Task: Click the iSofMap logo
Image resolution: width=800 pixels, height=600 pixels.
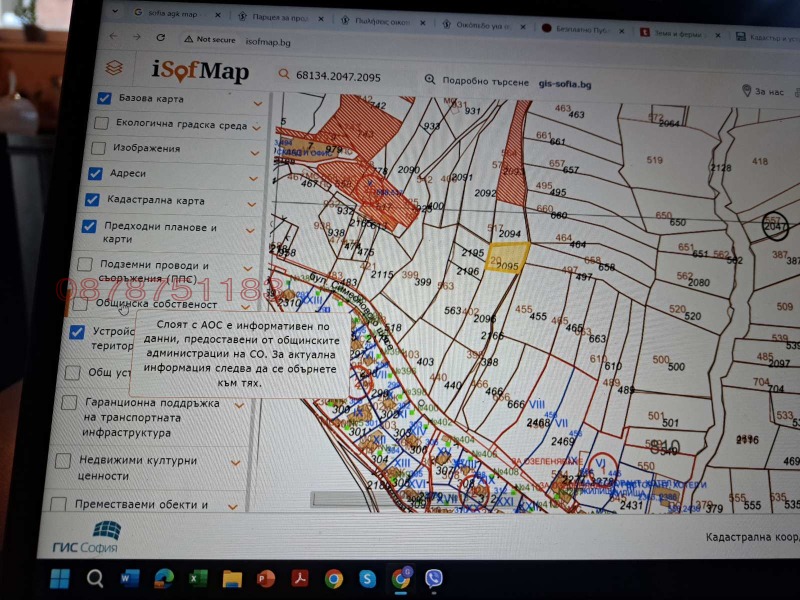Action: (199, 71)
